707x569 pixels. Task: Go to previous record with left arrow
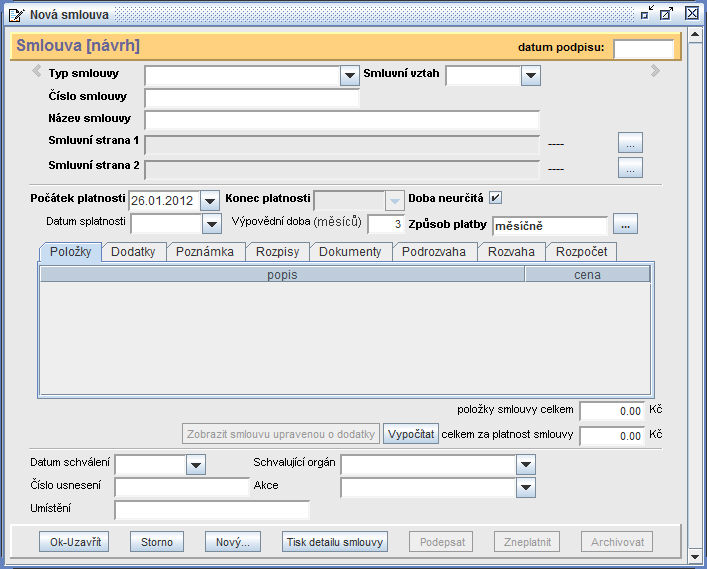click(36, 71)
